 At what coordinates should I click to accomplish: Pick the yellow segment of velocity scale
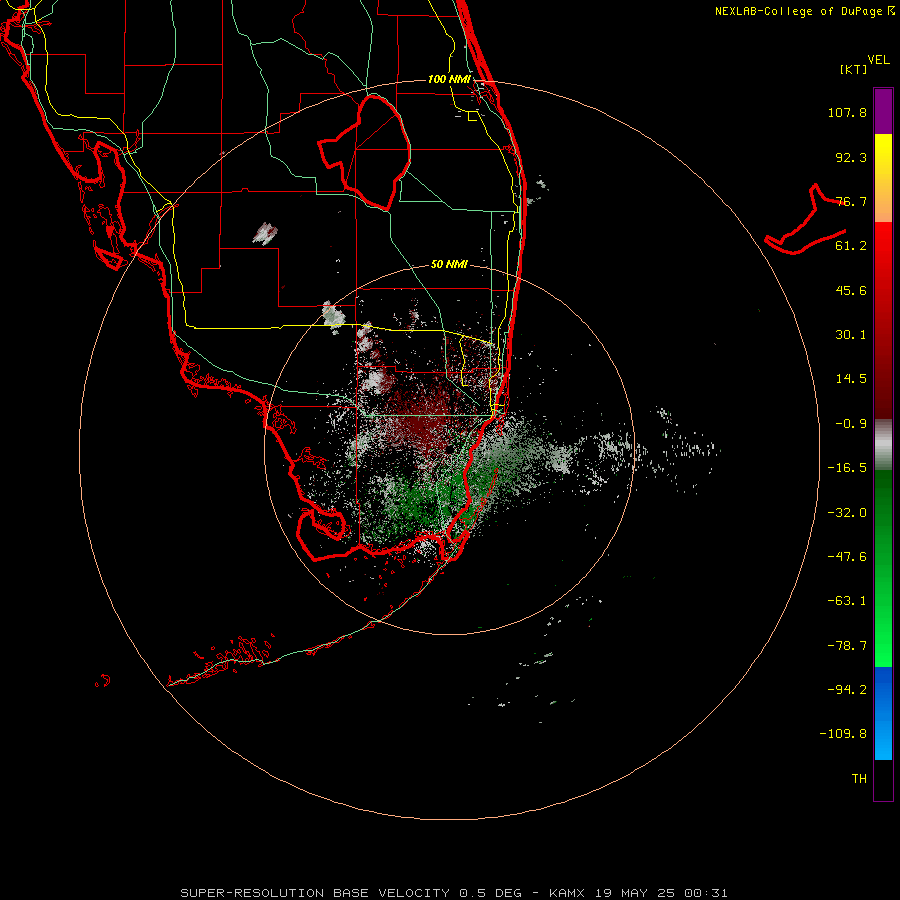(883, 178)
